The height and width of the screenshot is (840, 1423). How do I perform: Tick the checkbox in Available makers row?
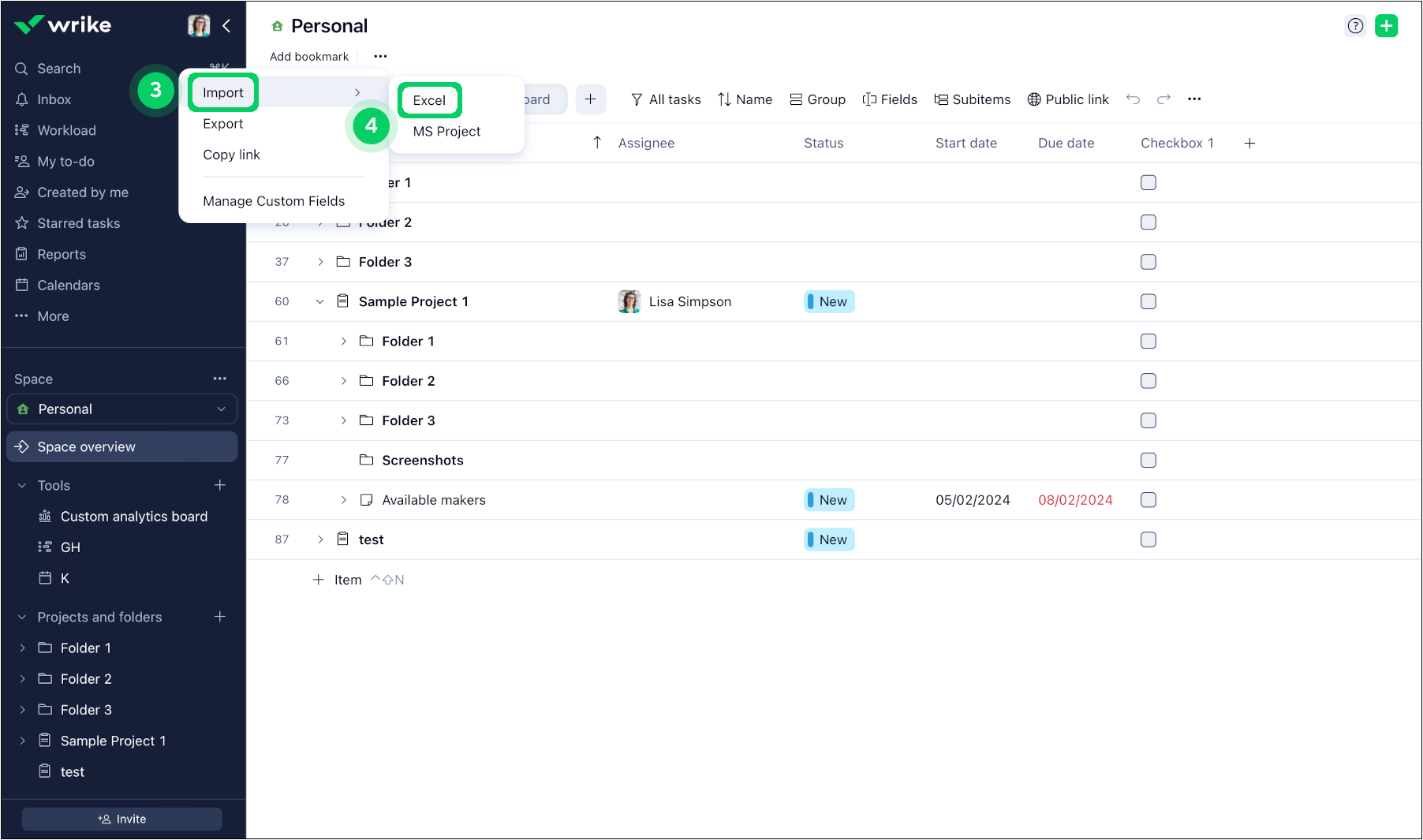[1148, 500]
